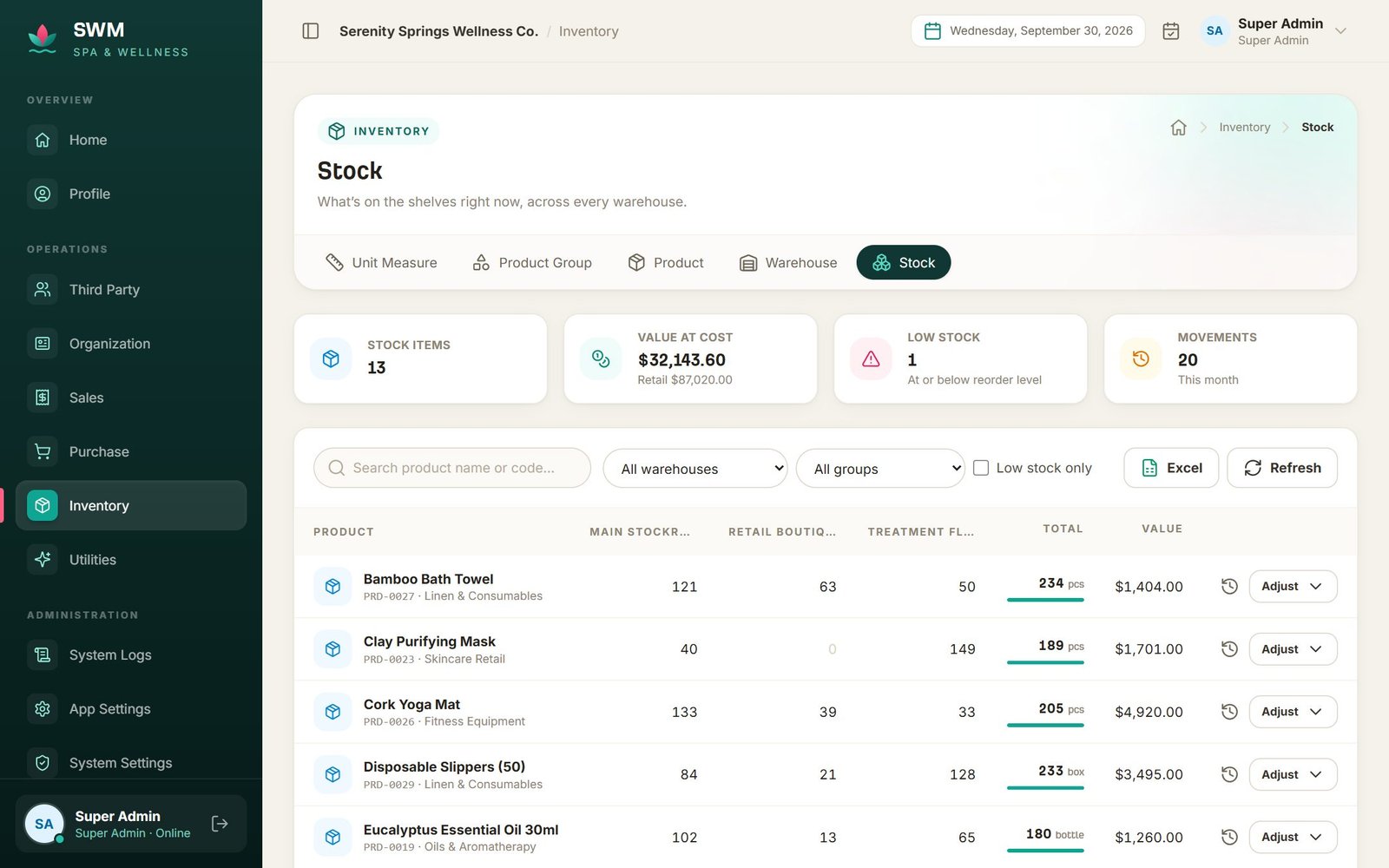Open the calendar check icon in header
Screen dimensions: 1389x868
pyautogui.click(x=1171, y=31)
